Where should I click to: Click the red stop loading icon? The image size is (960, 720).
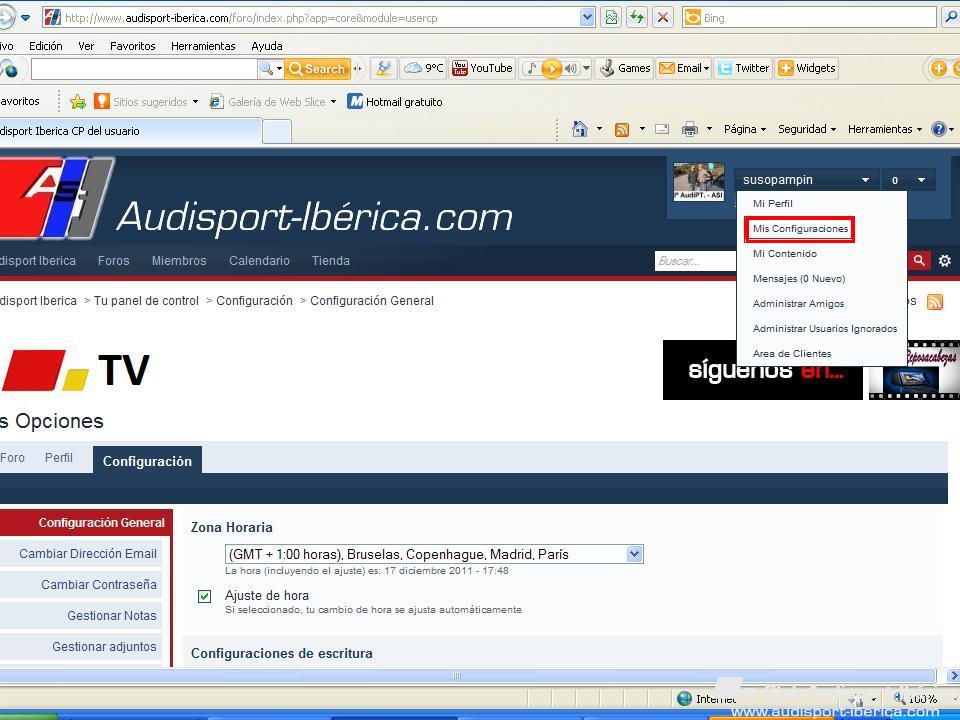662,17
